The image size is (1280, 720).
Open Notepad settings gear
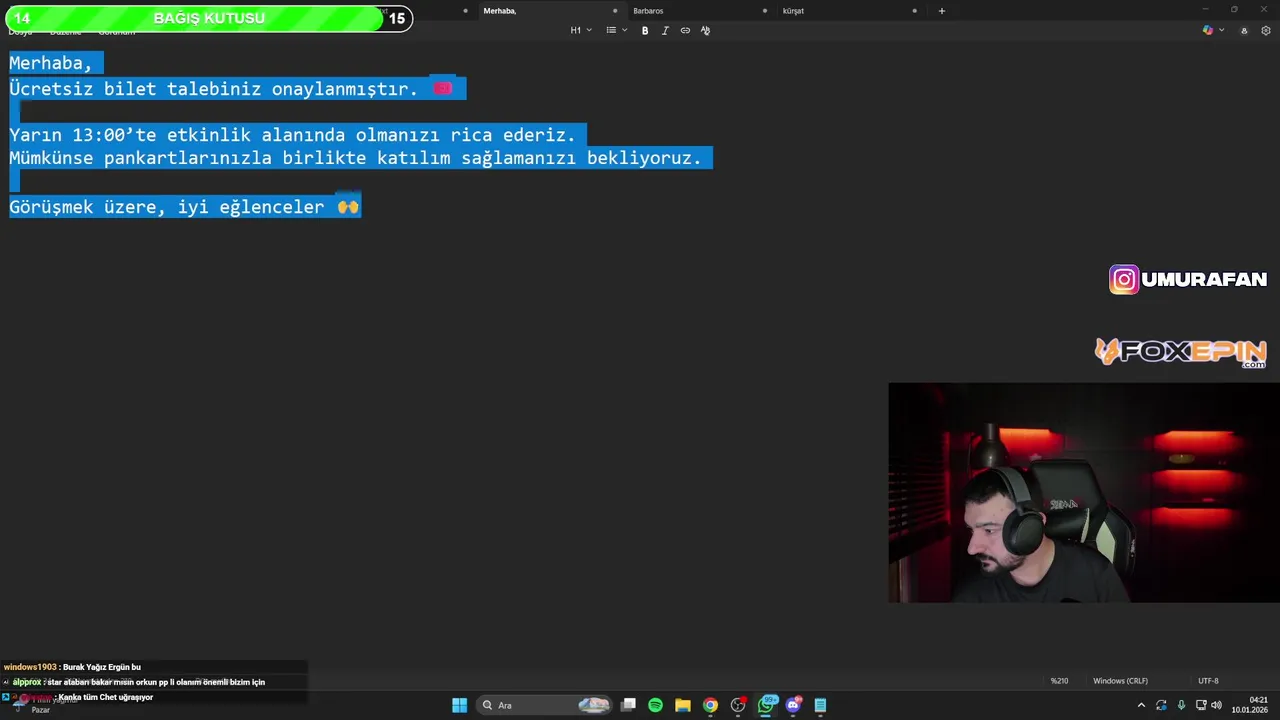click(1266, 30)
